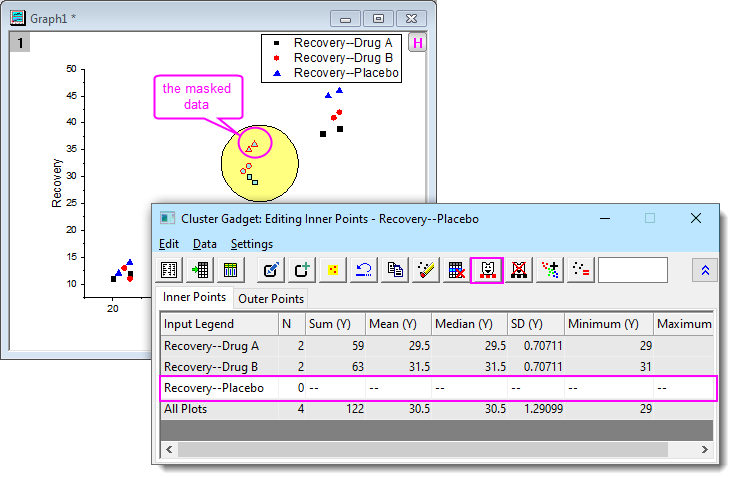Click the copy pages toolbar icon
This screenshot has width=732, height=478.
click(395, 270)
